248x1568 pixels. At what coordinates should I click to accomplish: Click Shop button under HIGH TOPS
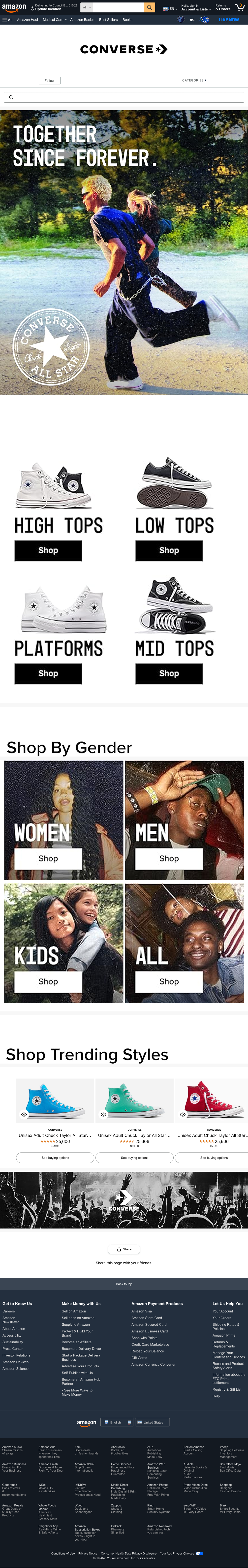pyautogui.click(x=48, y=550)
